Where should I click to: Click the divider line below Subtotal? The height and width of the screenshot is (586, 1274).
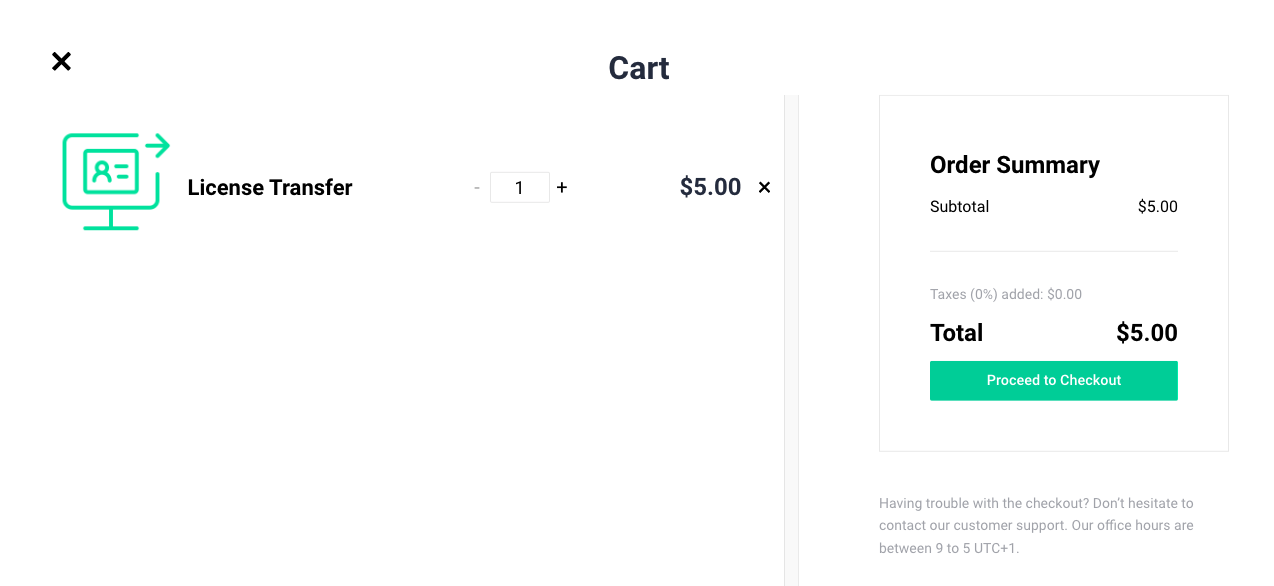pos(1054,251)
